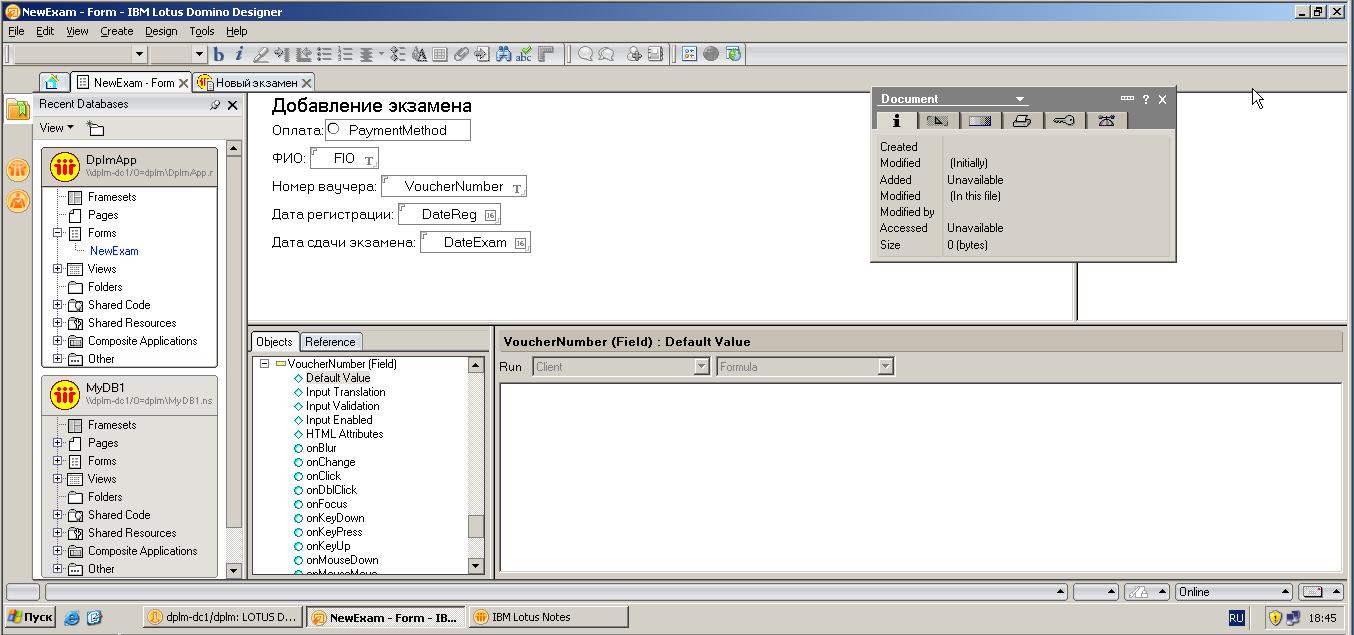Image resolution: width=1354 pixels, height=635 pixels.
Task: Expand Composite Applications under DplmApp
Action: click(58, 341)
